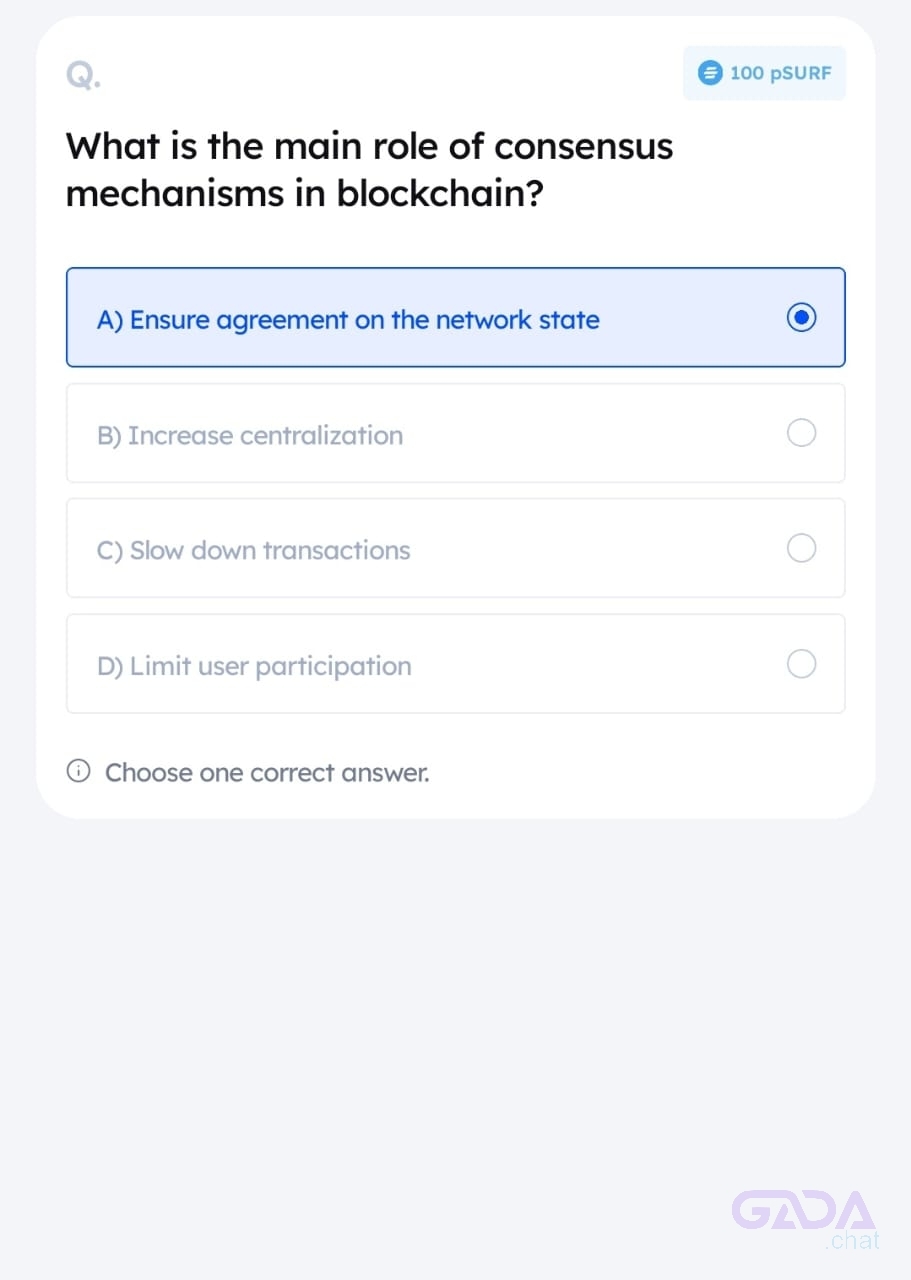Click the consensus mechanisms question heading
The image size is (911, 1280).
(x=370, y=169)
